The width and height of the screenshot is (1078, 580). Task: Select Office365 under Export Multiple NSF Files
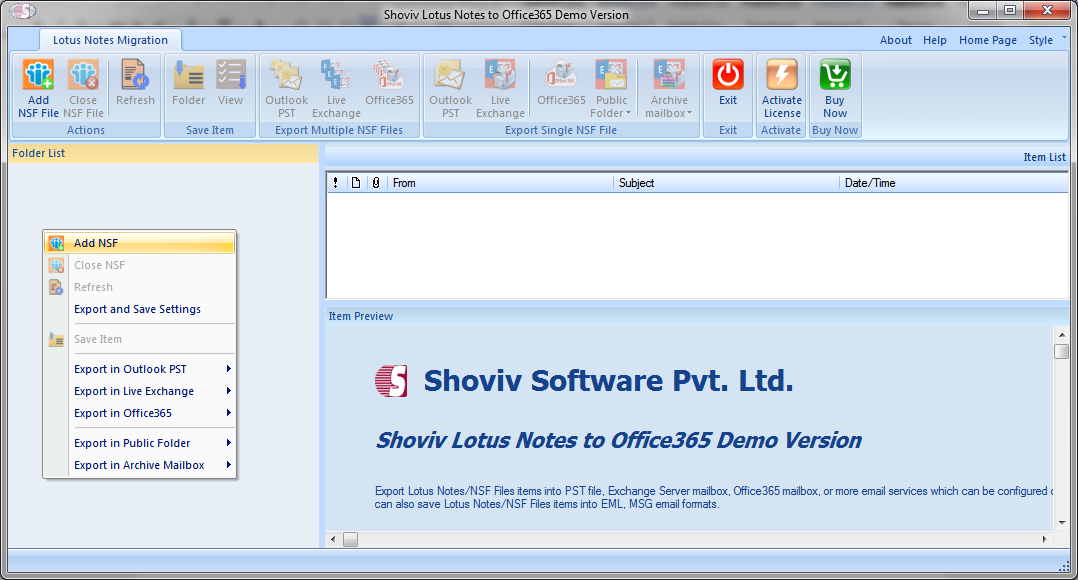pyautogui.click(x=389, y=82)
